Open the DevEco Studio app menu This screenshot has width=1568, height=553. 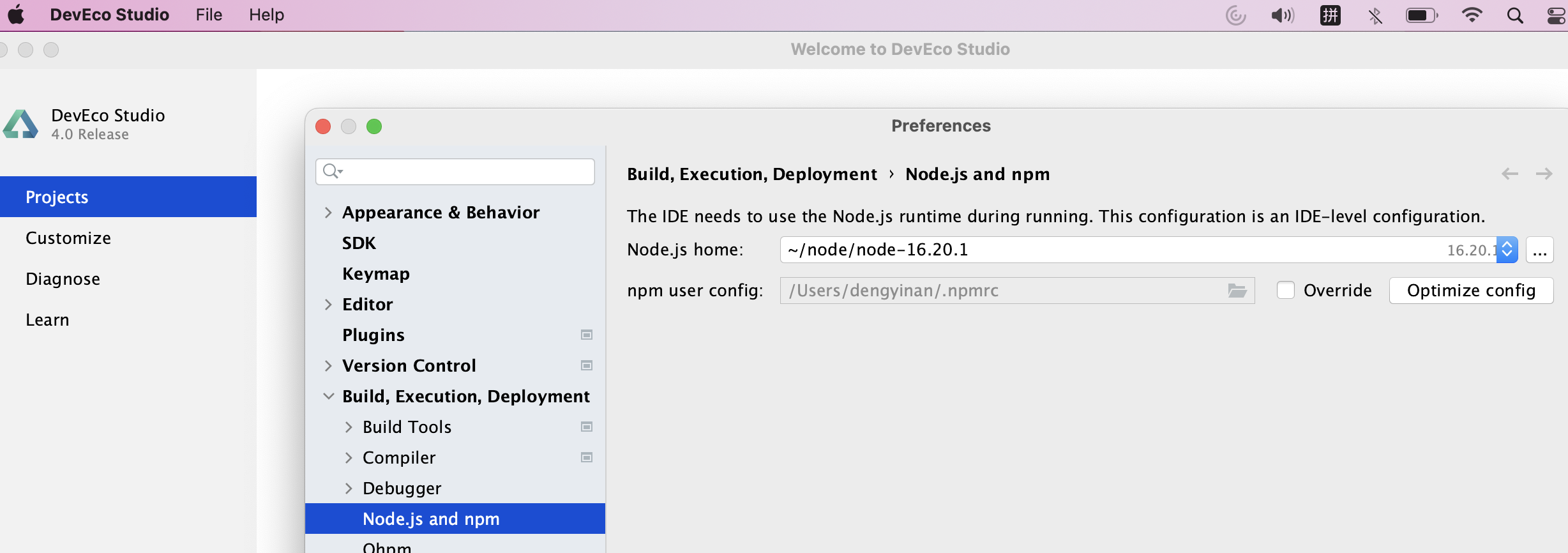point(109,15)
